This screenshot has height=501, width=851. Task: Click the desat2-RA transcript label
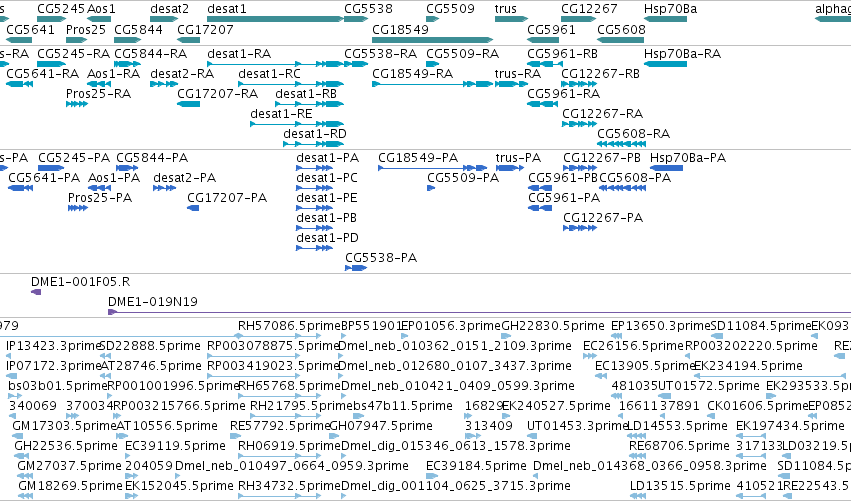pos(182,74)
